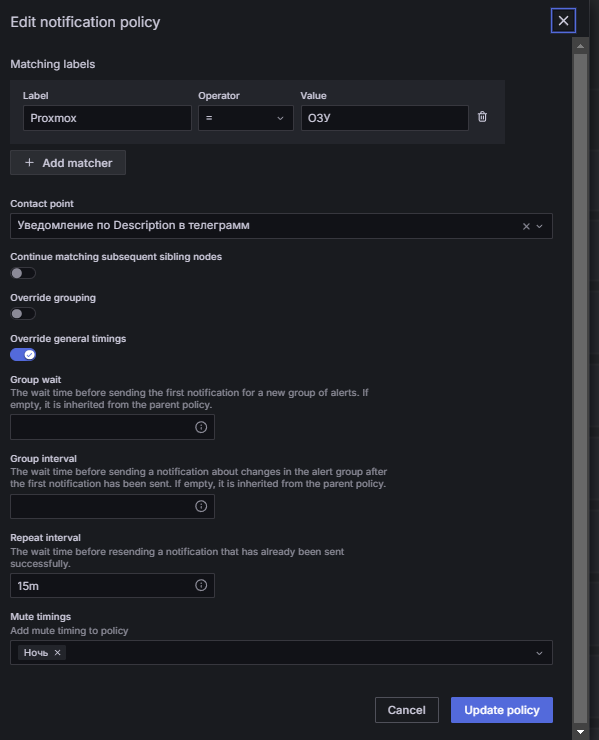Viewport: 599px width, 740px height.
Task: Focus the Value field containing ОЗУ
Action: point(385,118)
